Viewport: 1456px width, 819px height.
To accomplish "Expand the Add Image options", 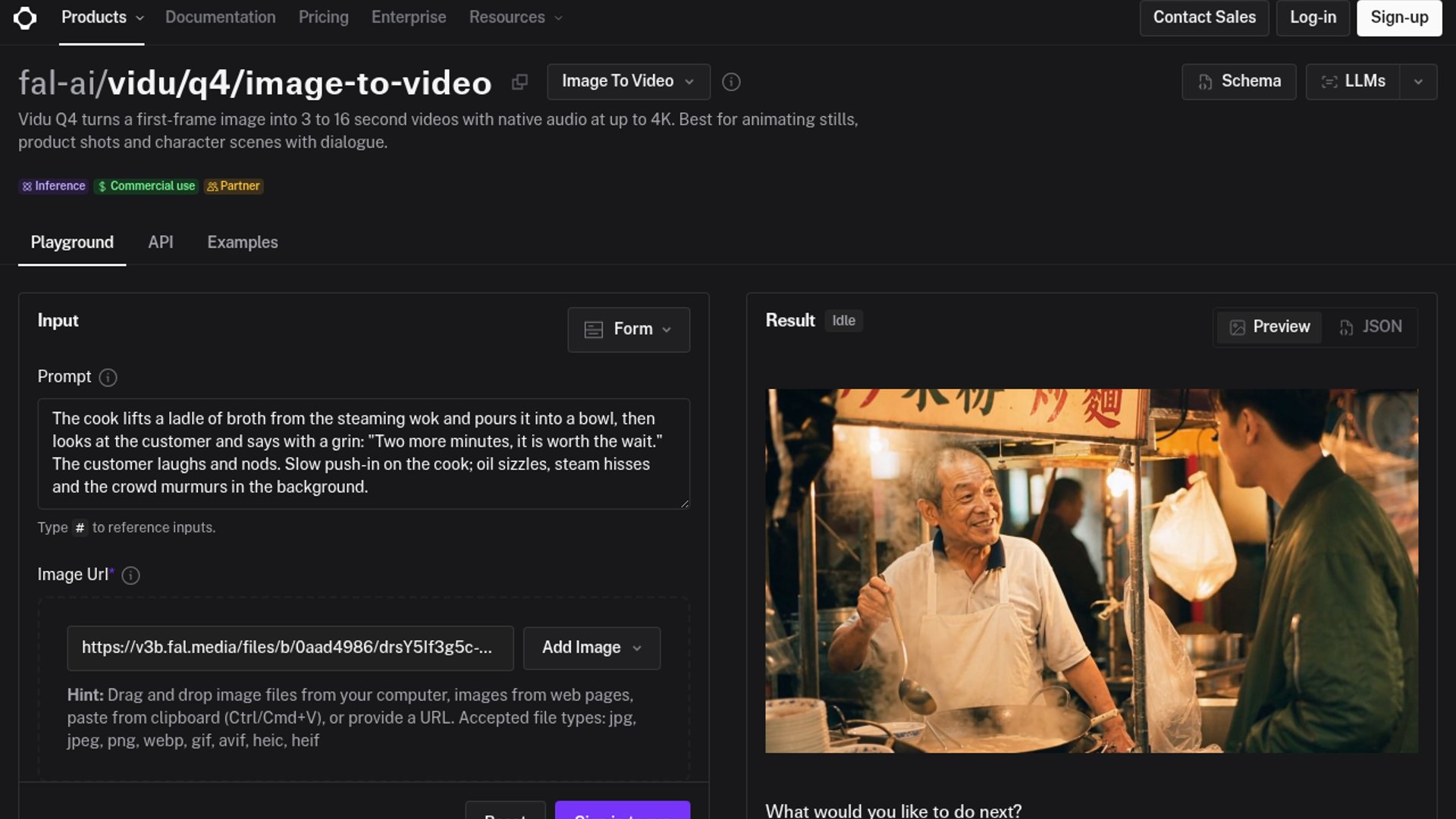I will point(591,648).
